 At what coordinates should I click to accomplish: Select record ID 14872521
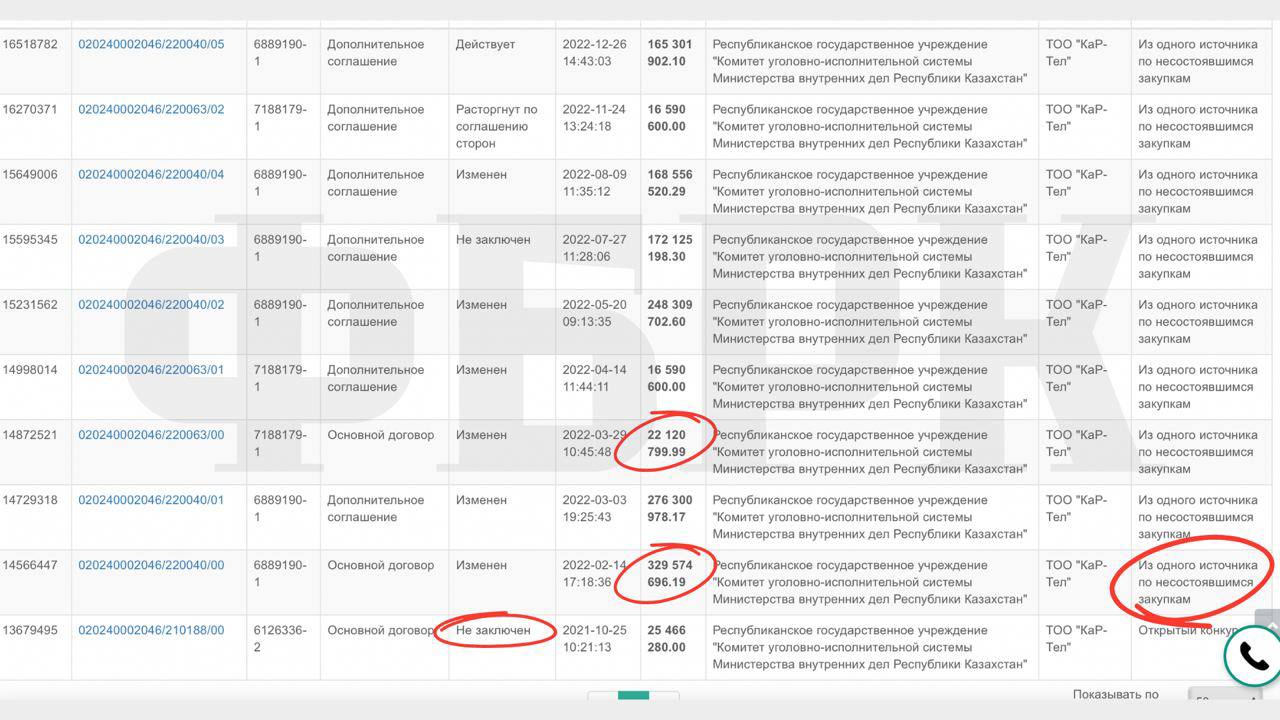30,435
